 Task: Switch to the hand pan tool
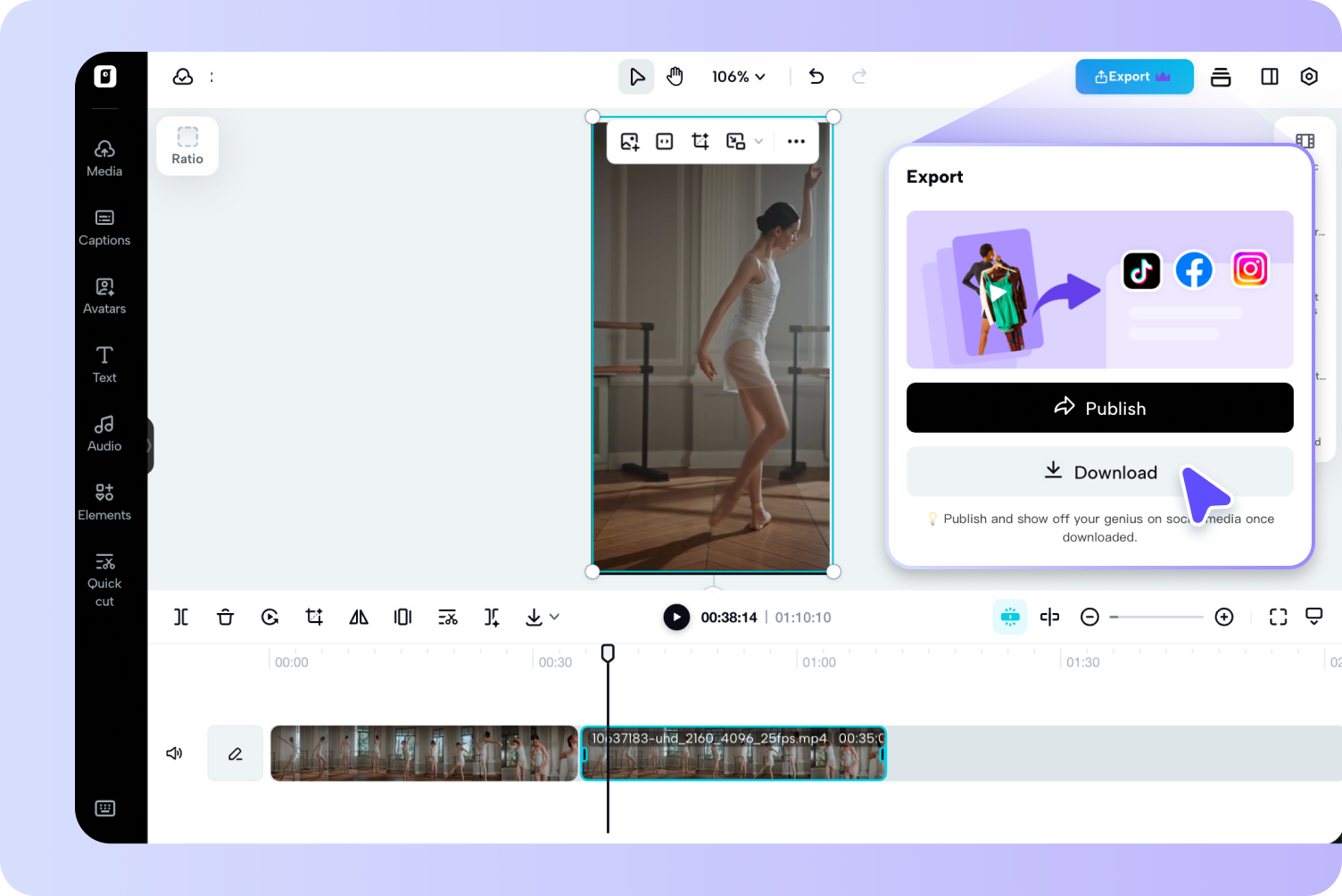(x=675, y=77)
